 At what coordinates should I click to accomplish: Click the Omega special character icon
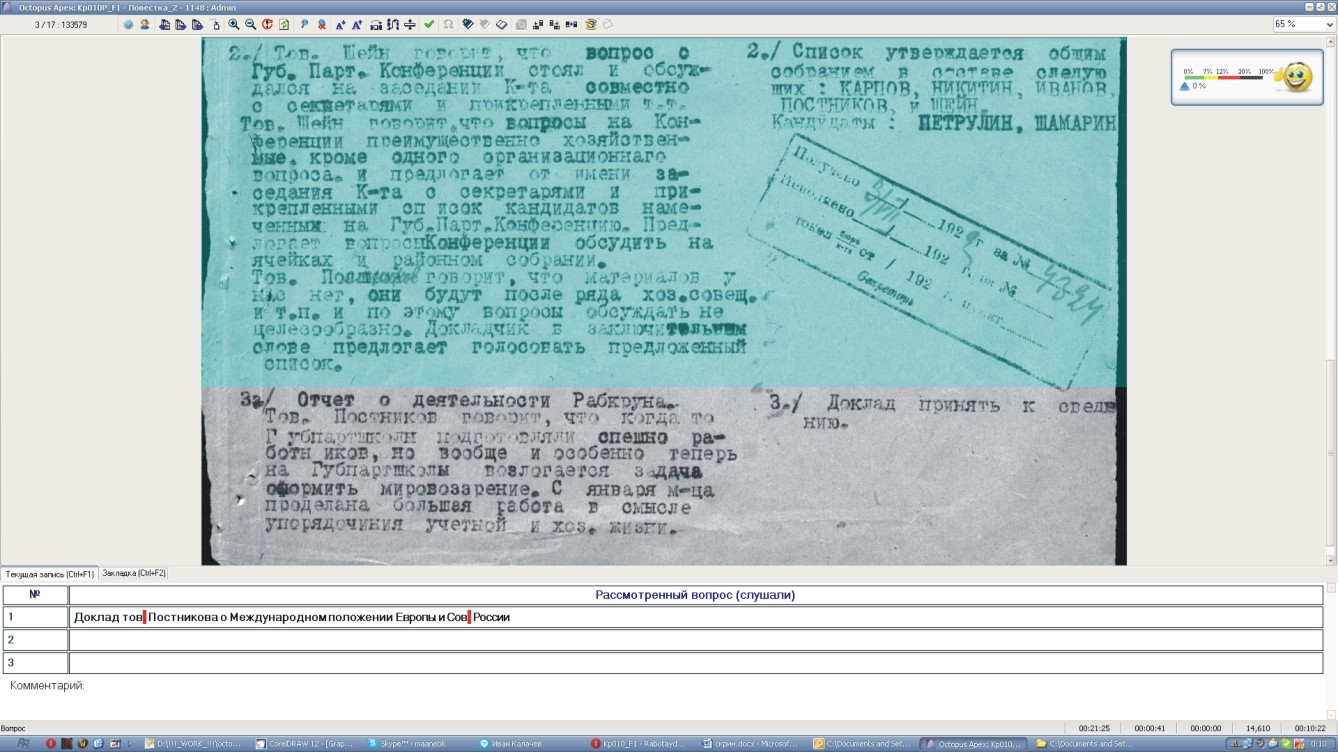coord(448,24)
